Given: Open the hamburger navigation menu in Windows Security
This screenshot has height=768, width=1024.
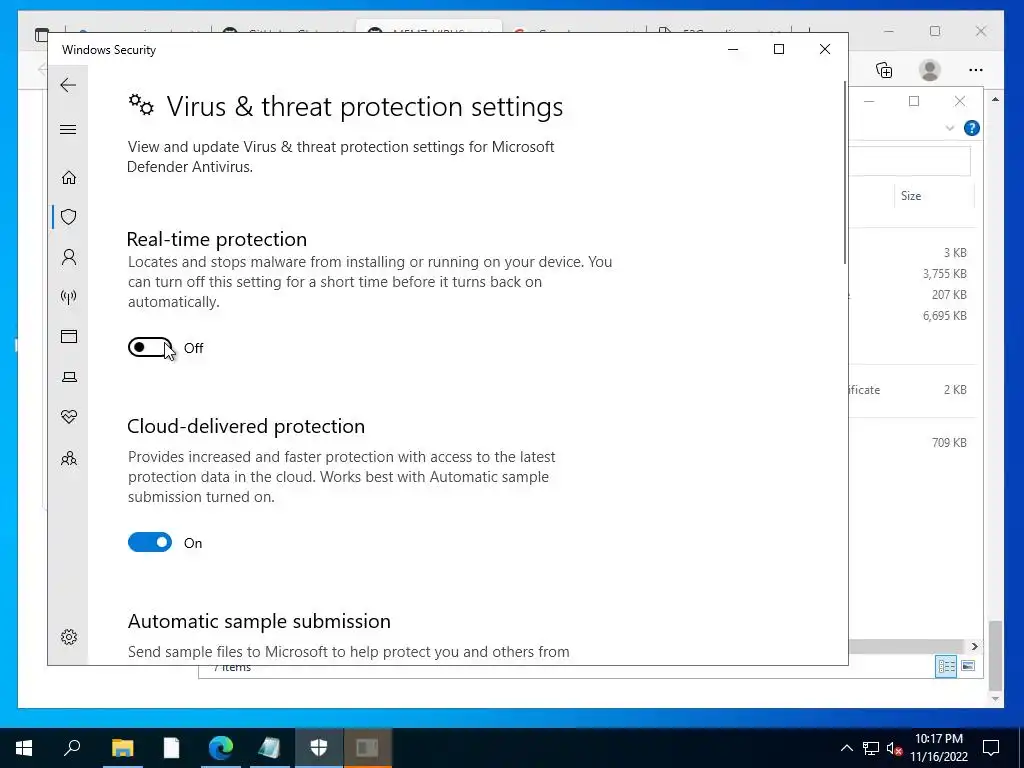Looking at the screenshot, I should (x=68, y=129).
